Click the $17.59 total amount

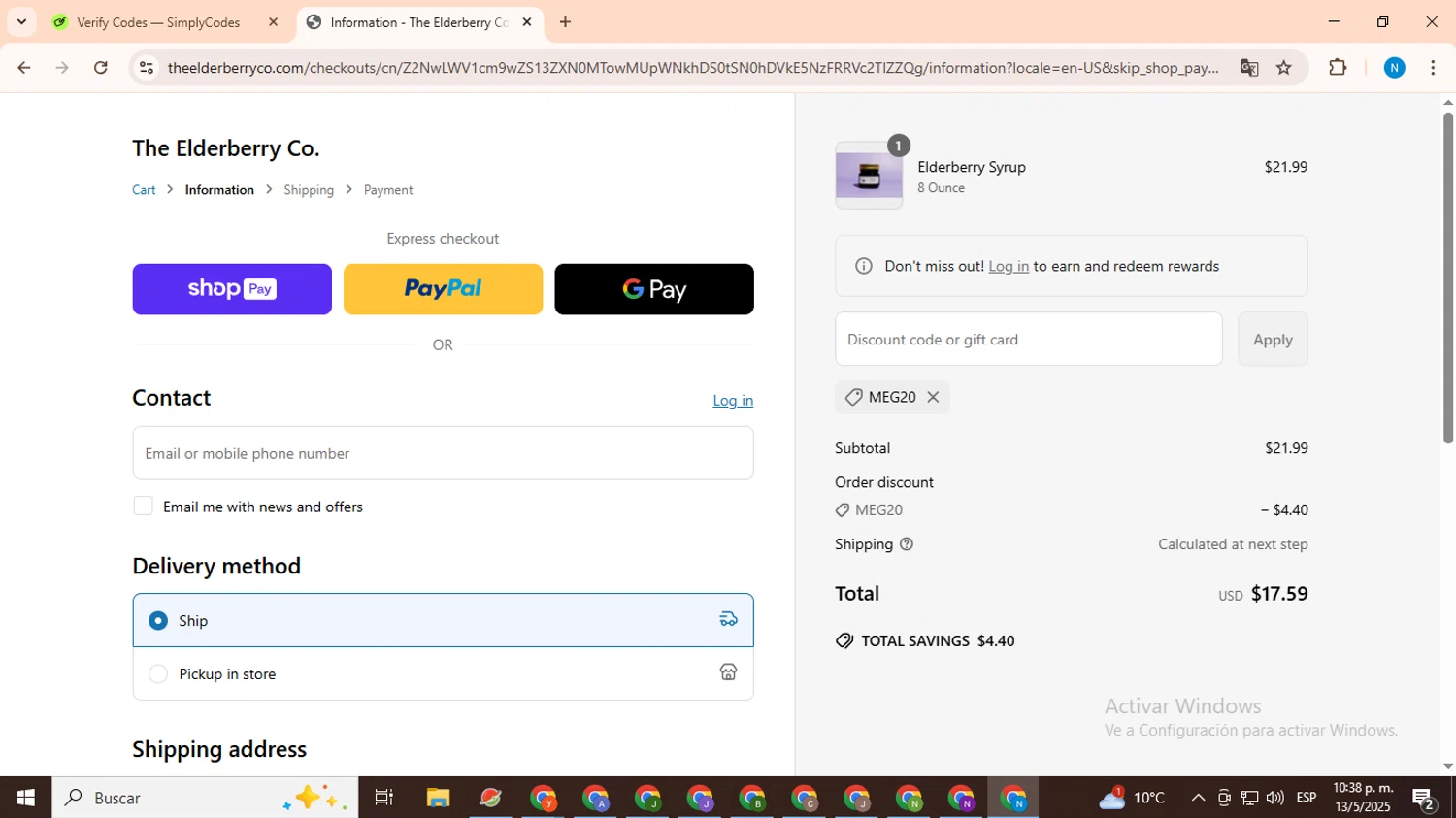tap(1279, 594)
